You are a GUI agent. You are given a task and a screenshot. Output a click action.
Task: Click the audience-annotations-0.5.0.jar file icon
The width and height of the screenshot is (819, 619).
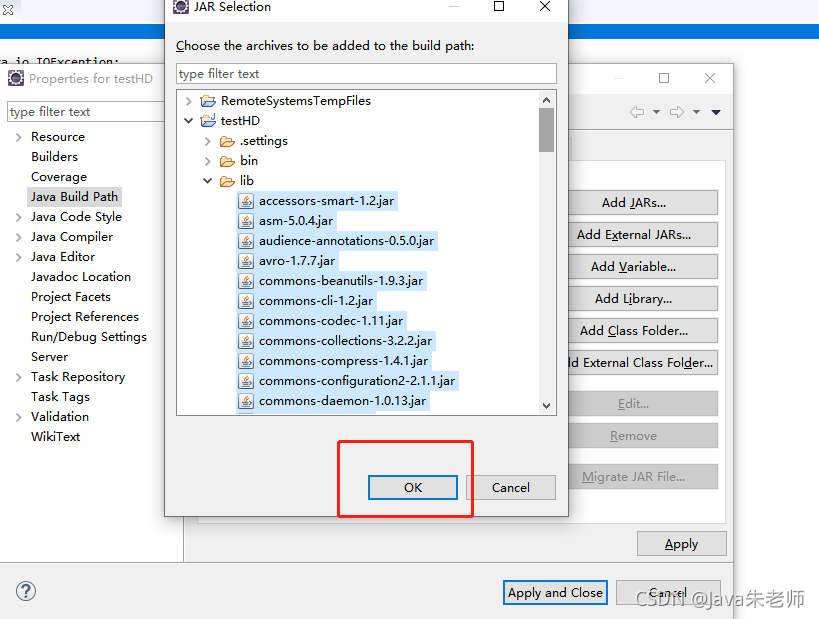(246, 241)
